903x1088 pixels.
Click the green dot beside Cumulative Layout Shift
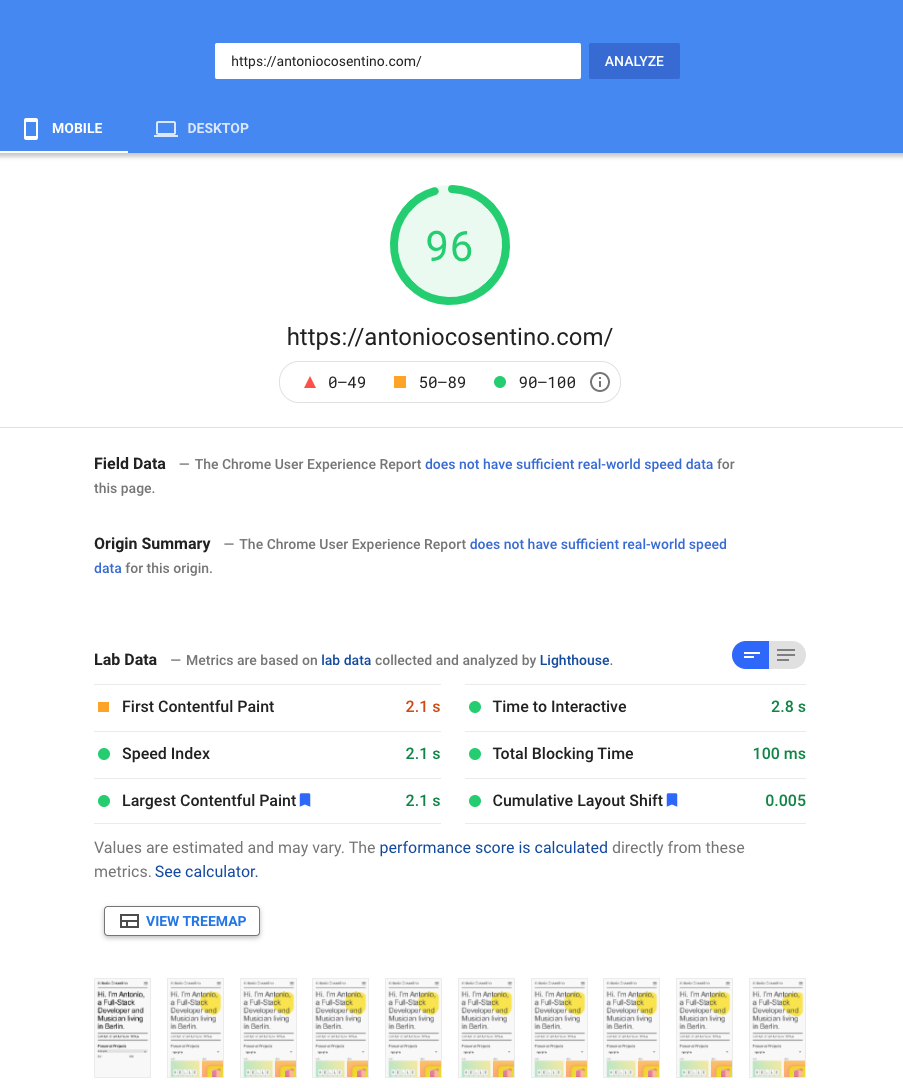tap(475, 801)
